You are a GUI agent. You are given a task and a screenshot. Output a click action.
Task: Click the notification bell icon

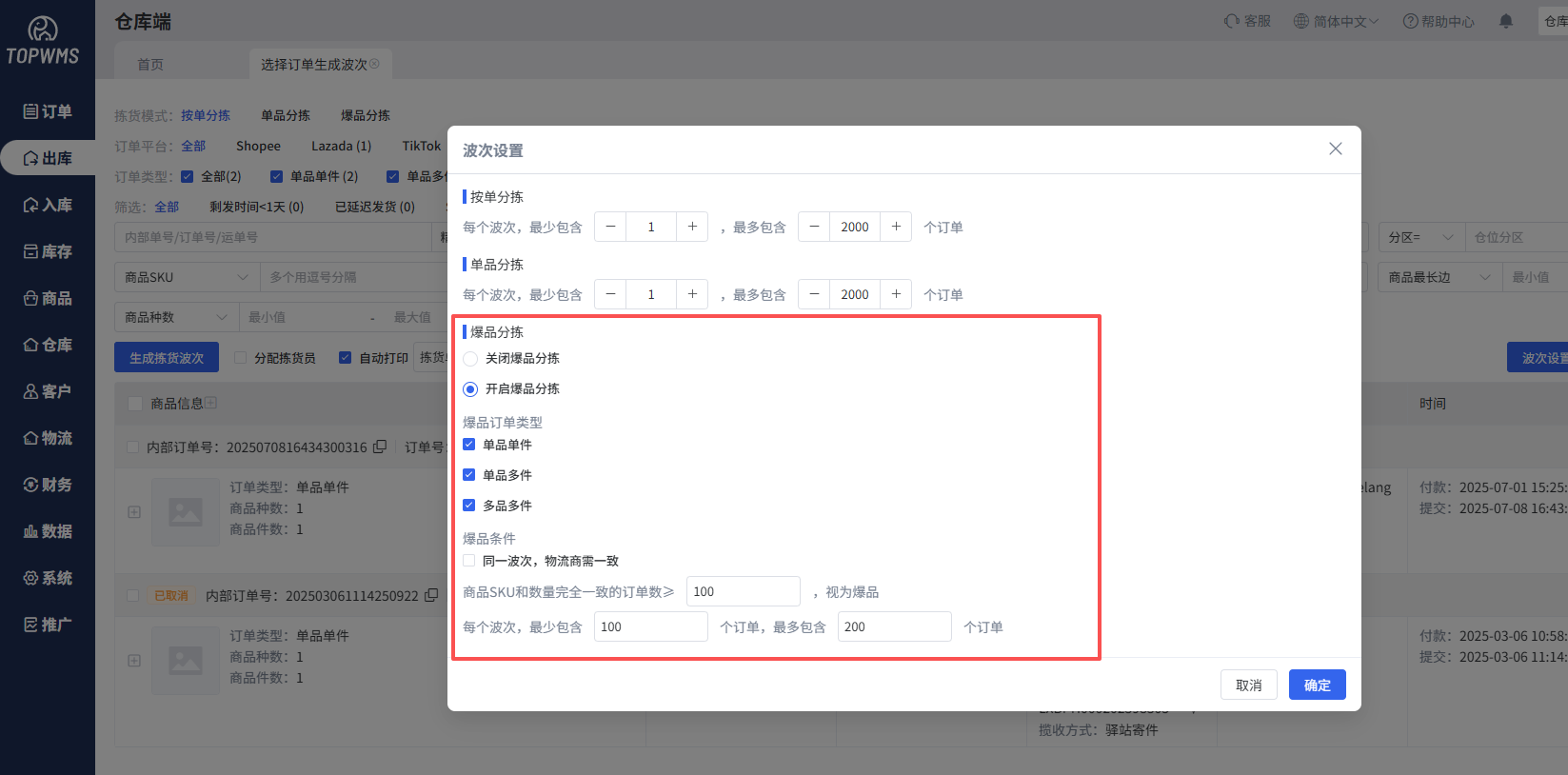(x=1506, y=21)
